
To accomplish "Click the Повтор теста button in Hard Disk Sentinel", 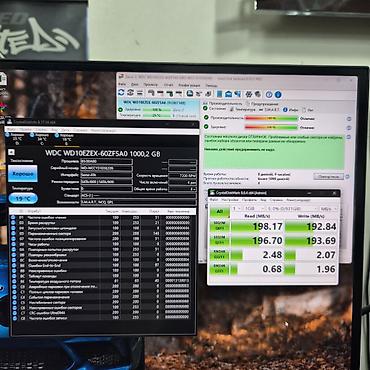I will click(328, 177).
